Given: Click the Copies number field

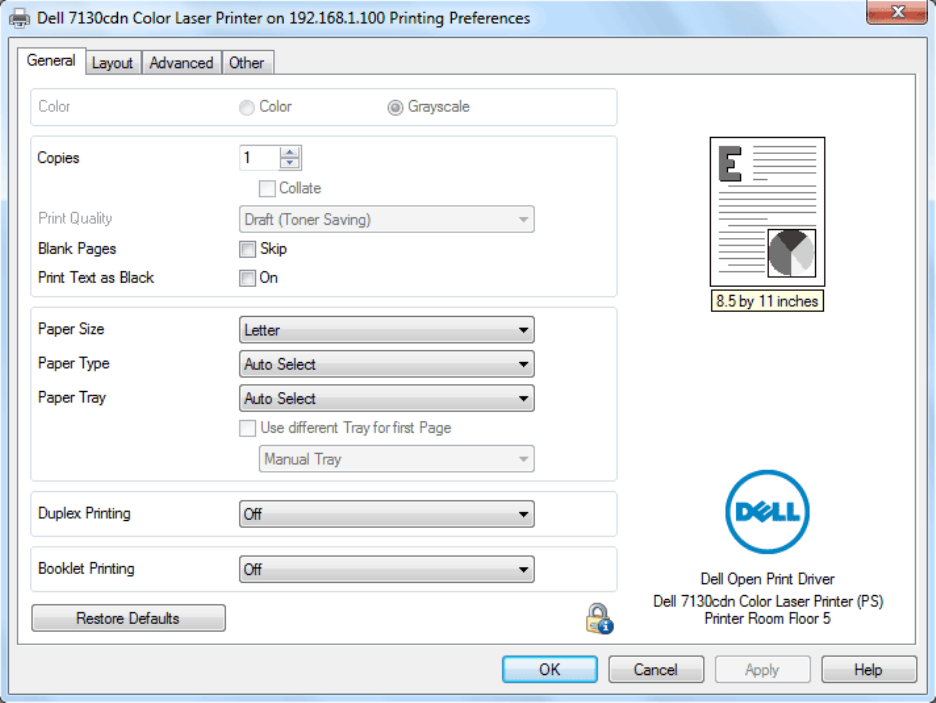Looking at the screenshot, I should (259, 158).
